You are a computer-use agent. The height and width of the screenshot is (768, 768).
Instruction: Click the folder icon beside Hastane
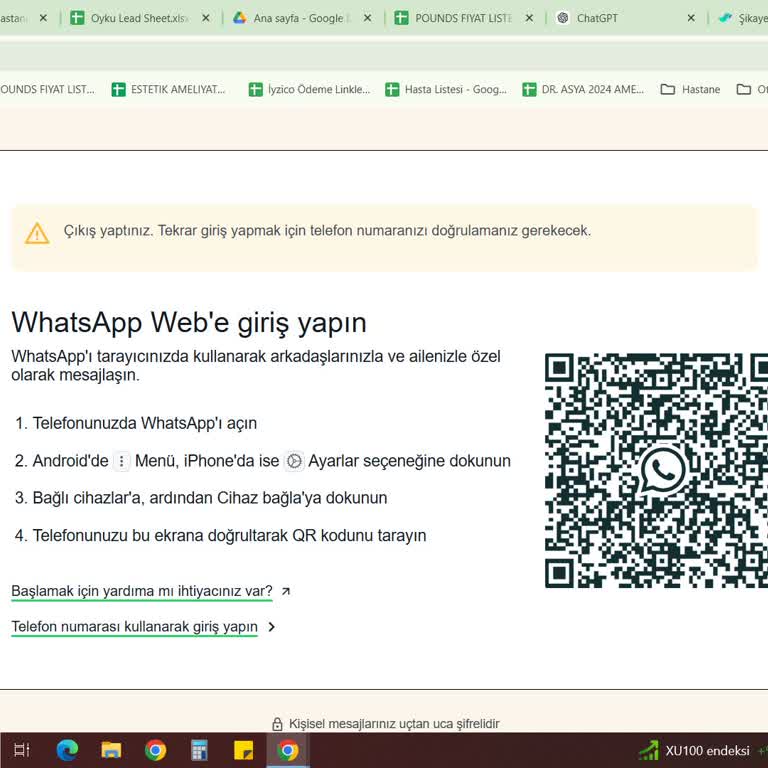click(x=668, y=90)
